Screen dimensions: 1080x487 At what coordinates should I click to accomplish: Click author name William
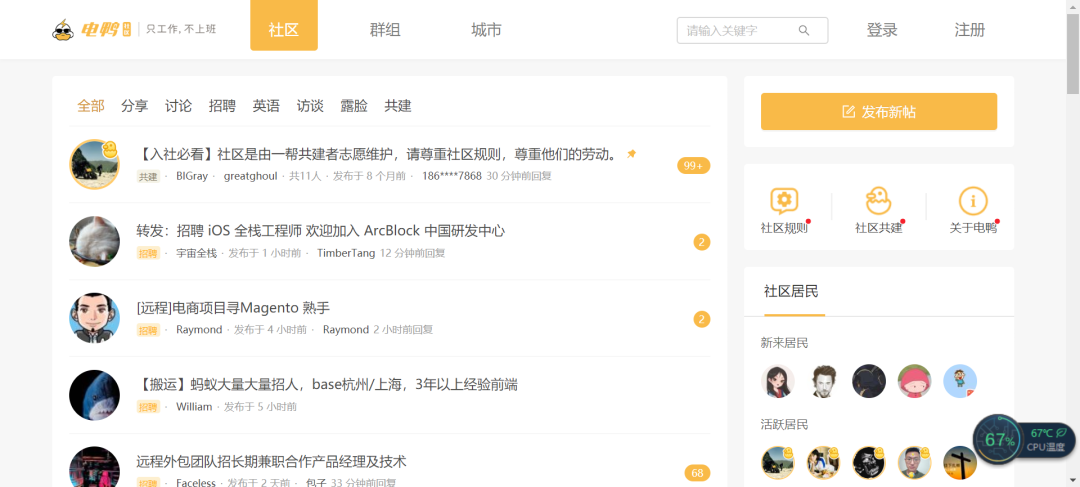coord(194,407)
